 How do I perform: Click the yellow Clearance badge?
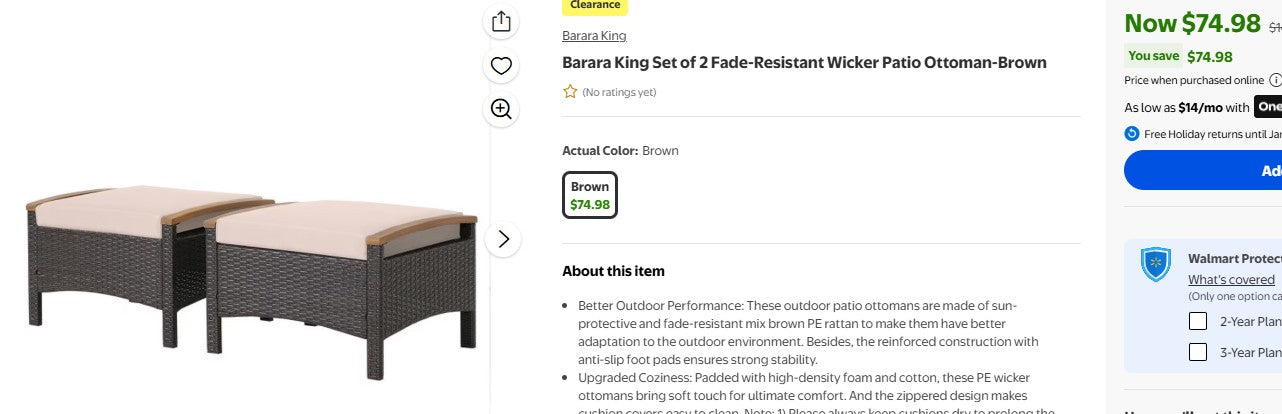595,6
